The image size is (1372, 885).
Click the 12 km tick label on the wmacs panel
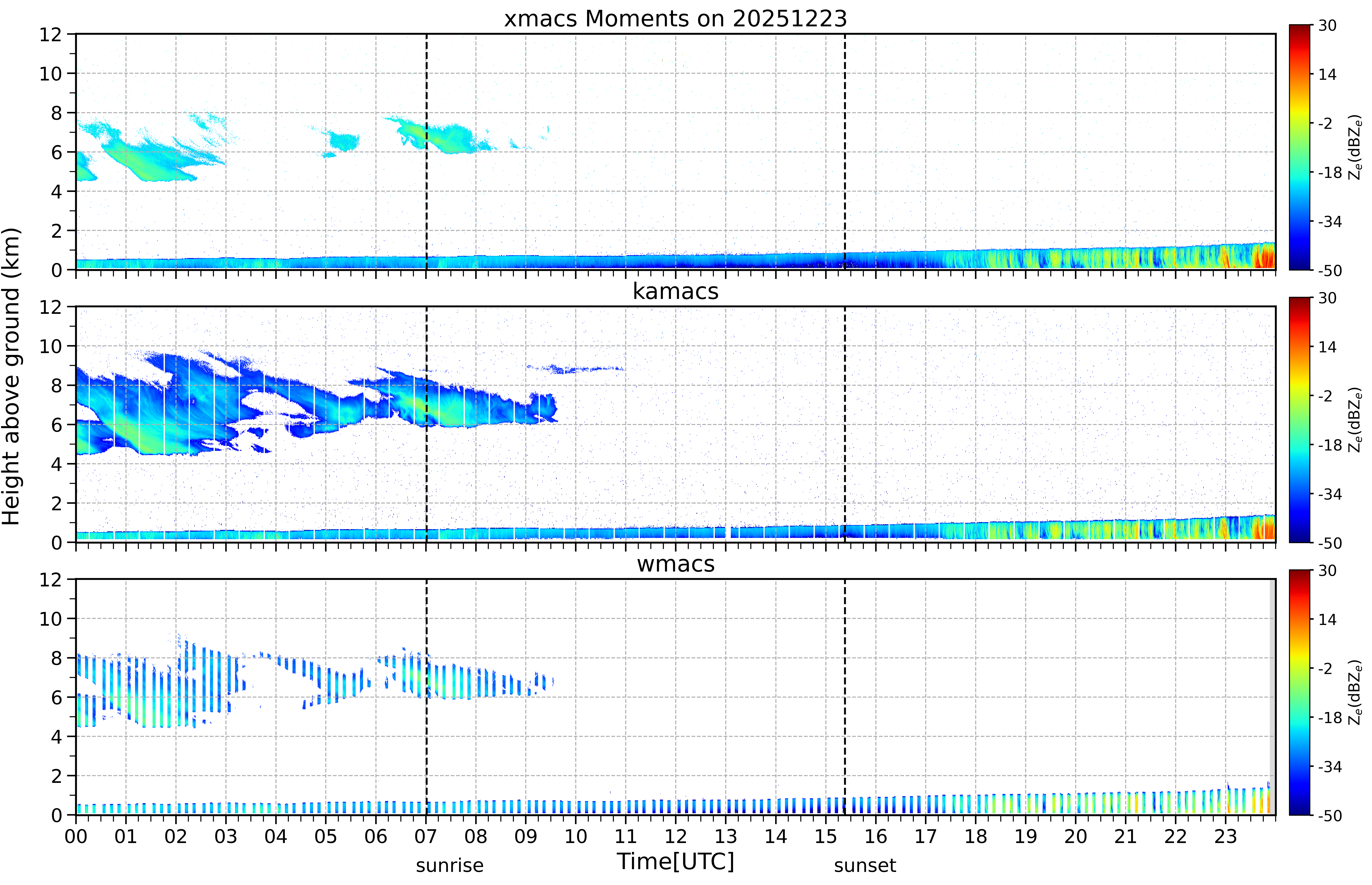pos(51,579)
